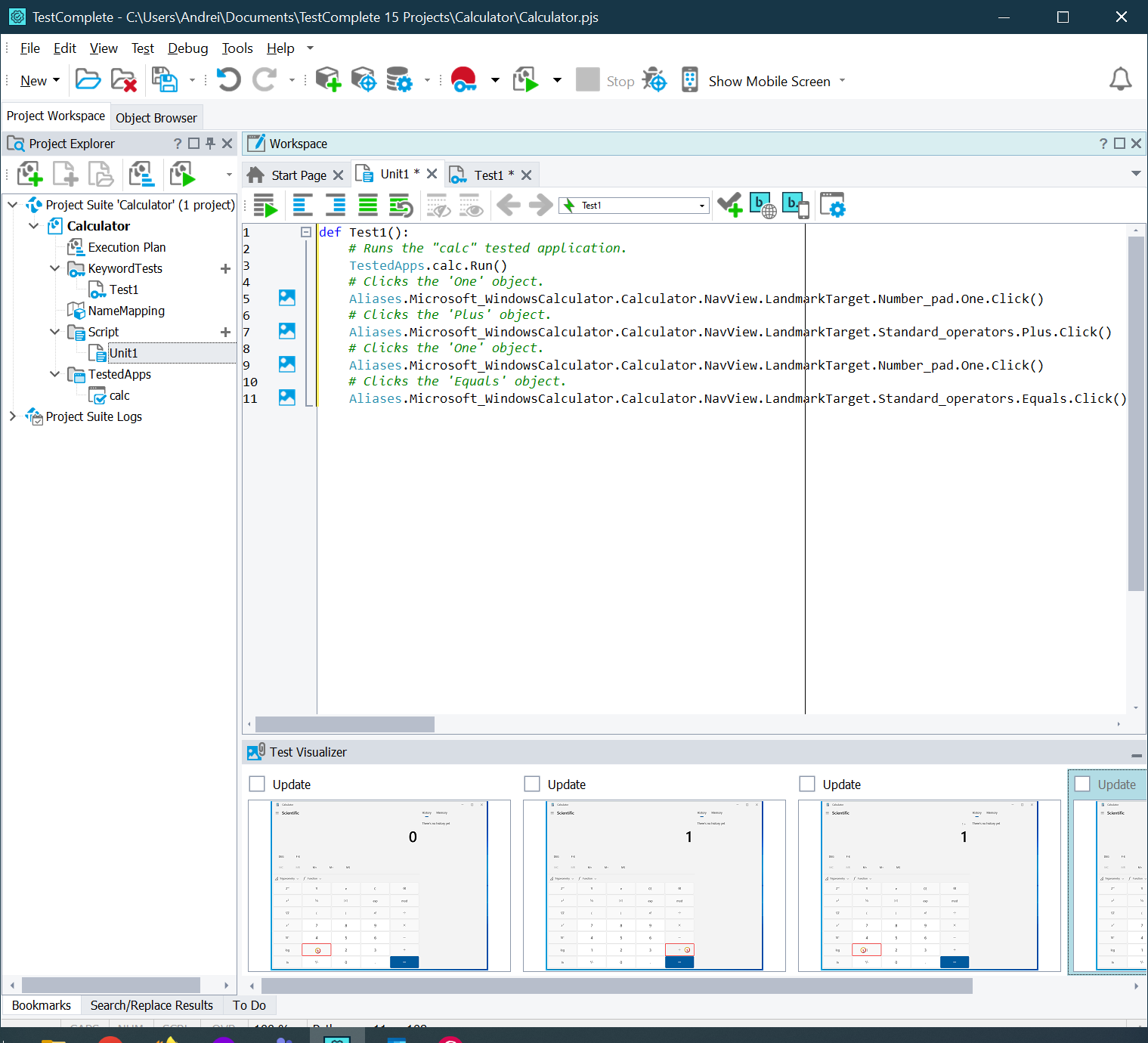Viewport: 1148px width, 1043px height.
Task: Run the project from the main toolbar
Action: (x=526, y=79)
